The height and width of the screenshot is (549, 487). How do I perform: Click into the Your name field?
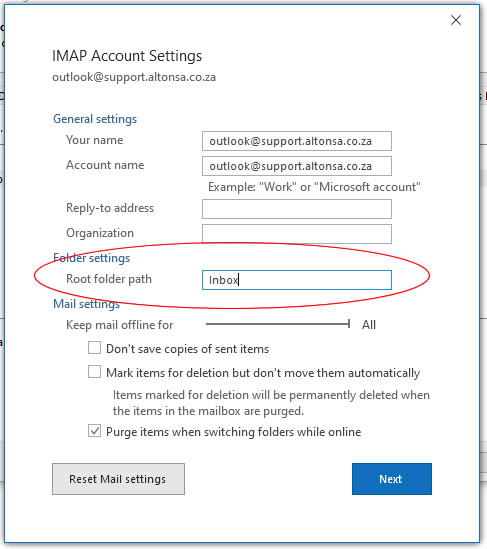(x=297, y=141)
